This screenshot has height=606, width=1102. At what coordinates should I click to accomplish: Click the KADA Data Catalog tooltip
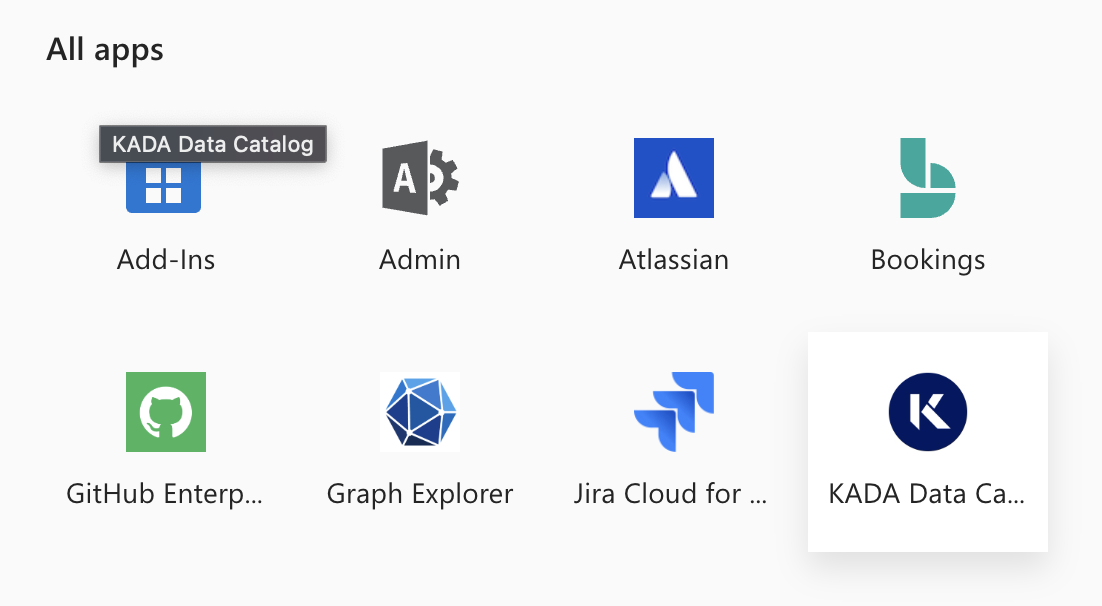(x=213, y=144)
